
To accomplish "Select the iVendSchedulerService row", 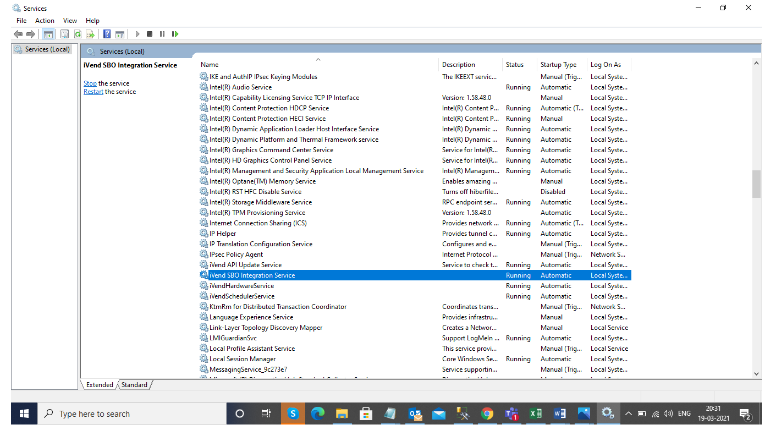I will pos(415,296).
